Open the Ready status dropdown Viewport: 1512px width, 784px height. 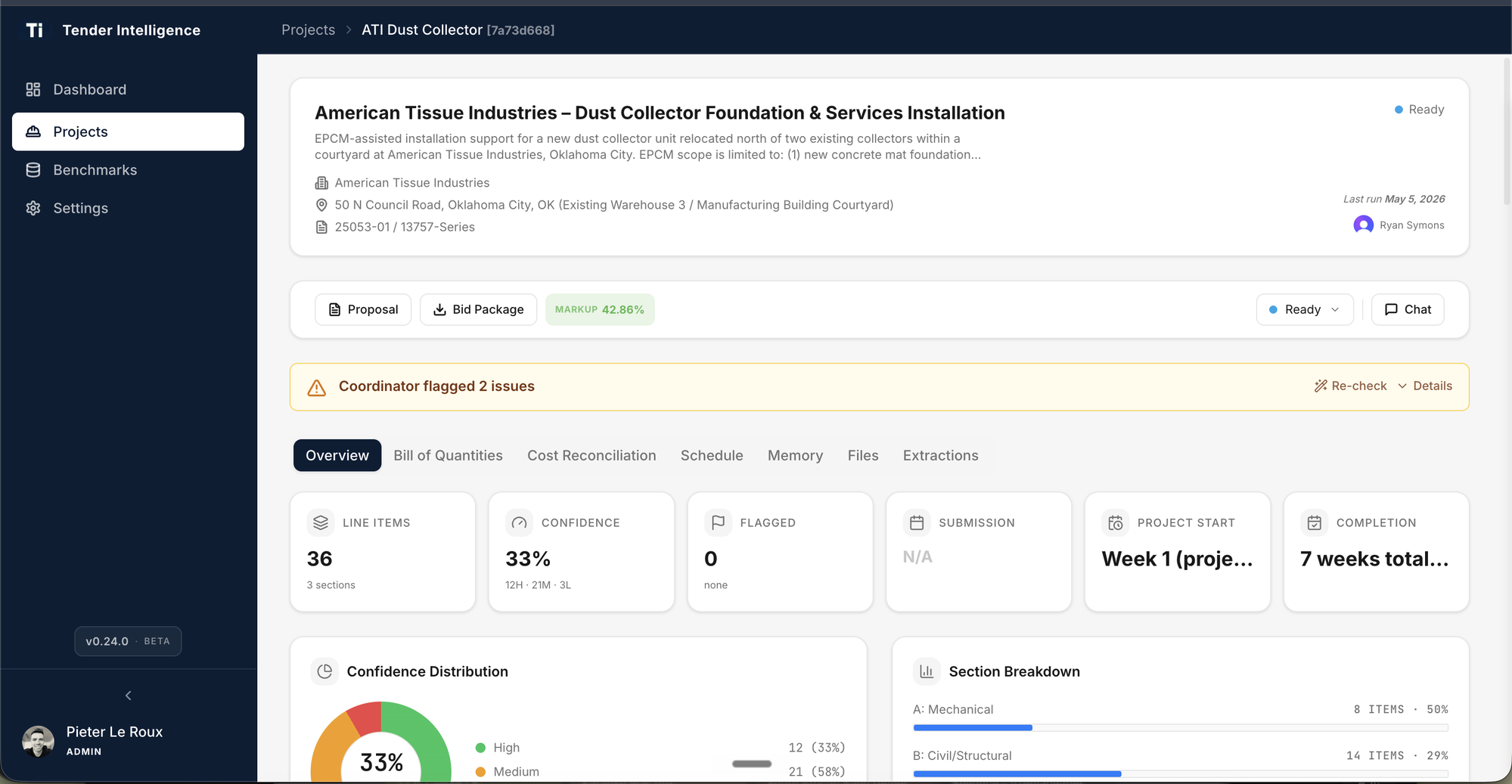1304,309
